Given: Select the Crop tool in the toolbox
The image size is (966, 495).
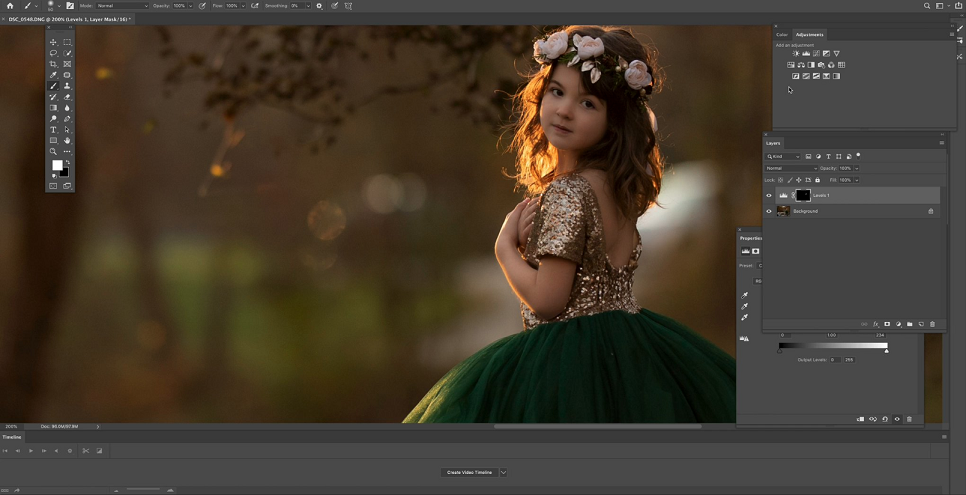Looking at the screenshot, I should point(54,64).
